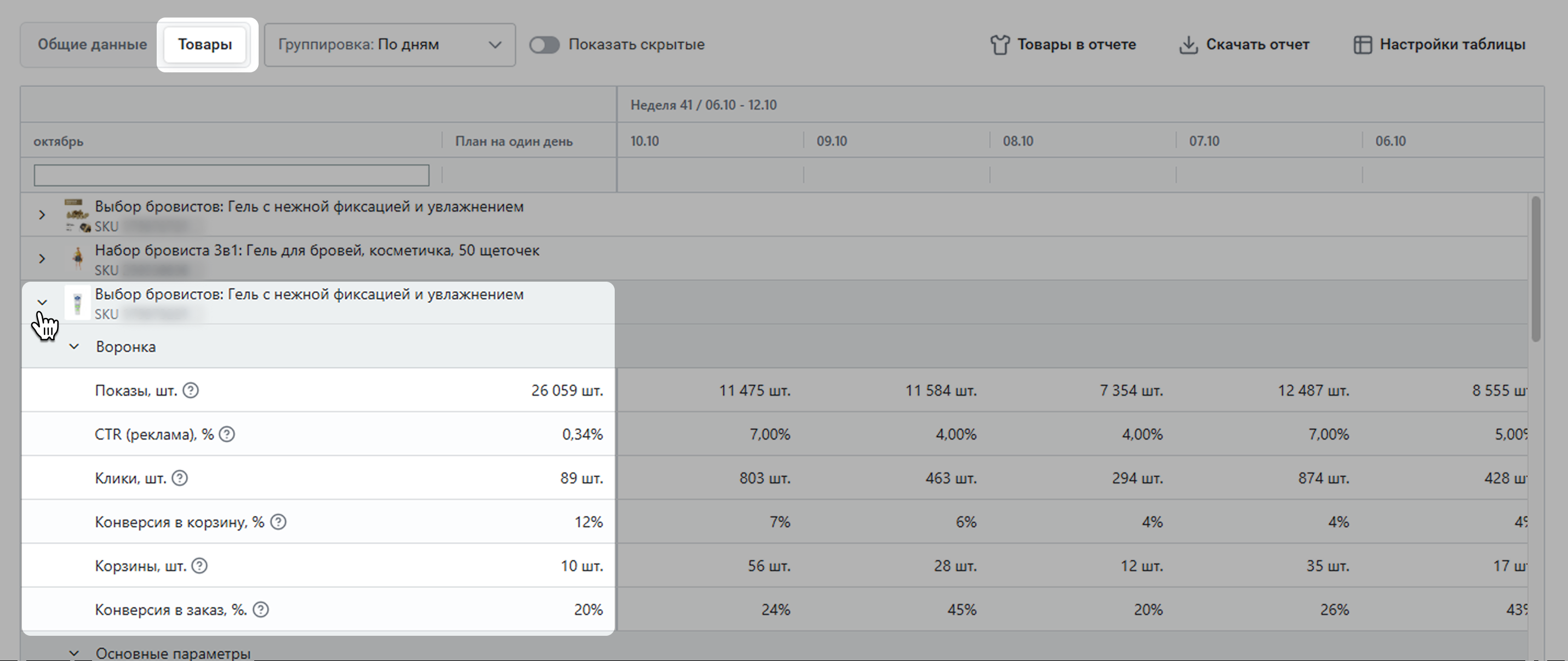Click help icon next to Показы, шт.
1568x661 pixels.
(191, 390)
